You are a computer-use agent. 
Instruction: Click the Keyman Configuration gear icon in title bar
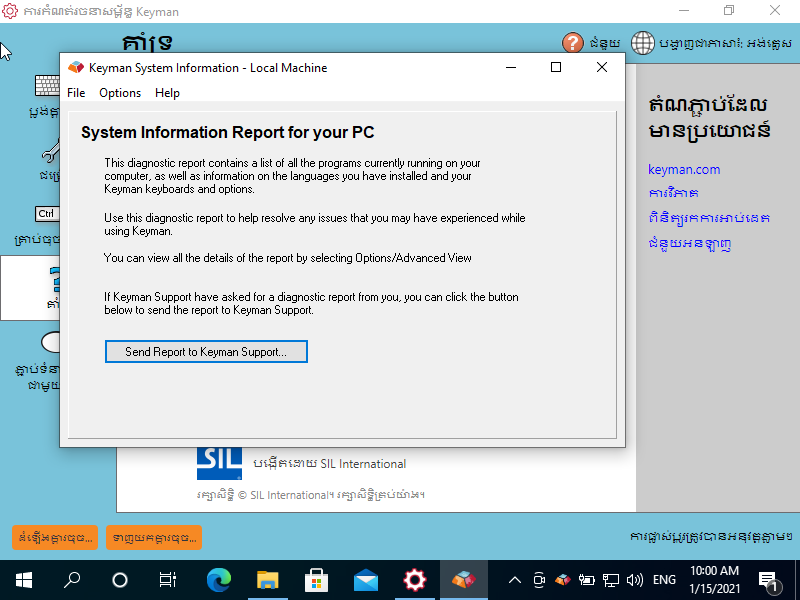click(x=10, y=11)
